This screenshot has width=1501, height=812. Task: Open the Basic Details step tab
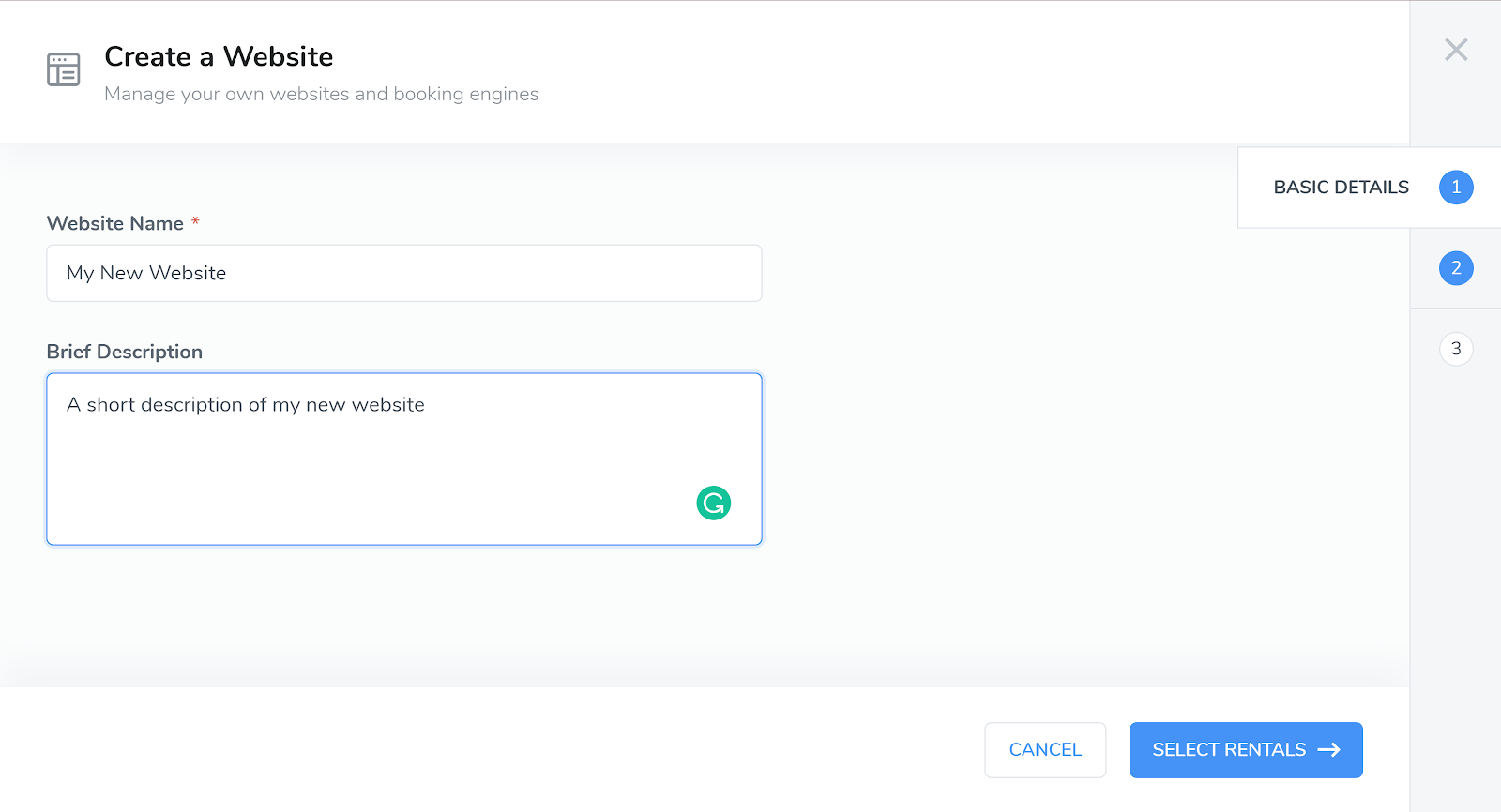[1341, 188]
